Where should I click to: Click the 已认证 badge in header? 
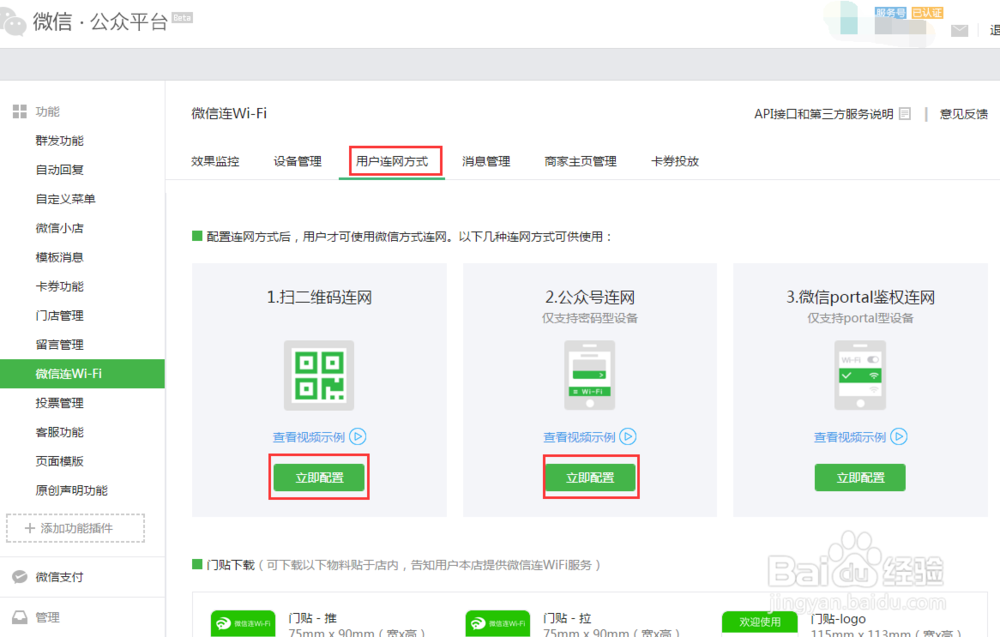(927, 12)
